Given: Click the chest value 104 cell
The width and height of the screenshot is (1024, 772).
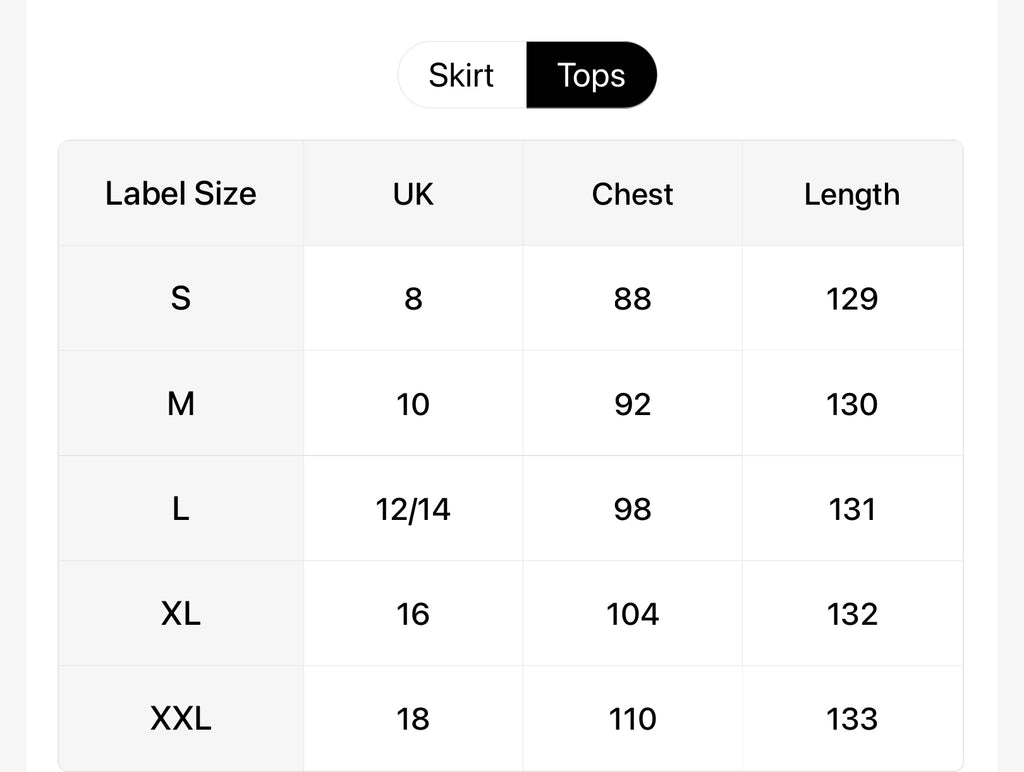Looking at the screenshot, I should [x=633, y=614].
